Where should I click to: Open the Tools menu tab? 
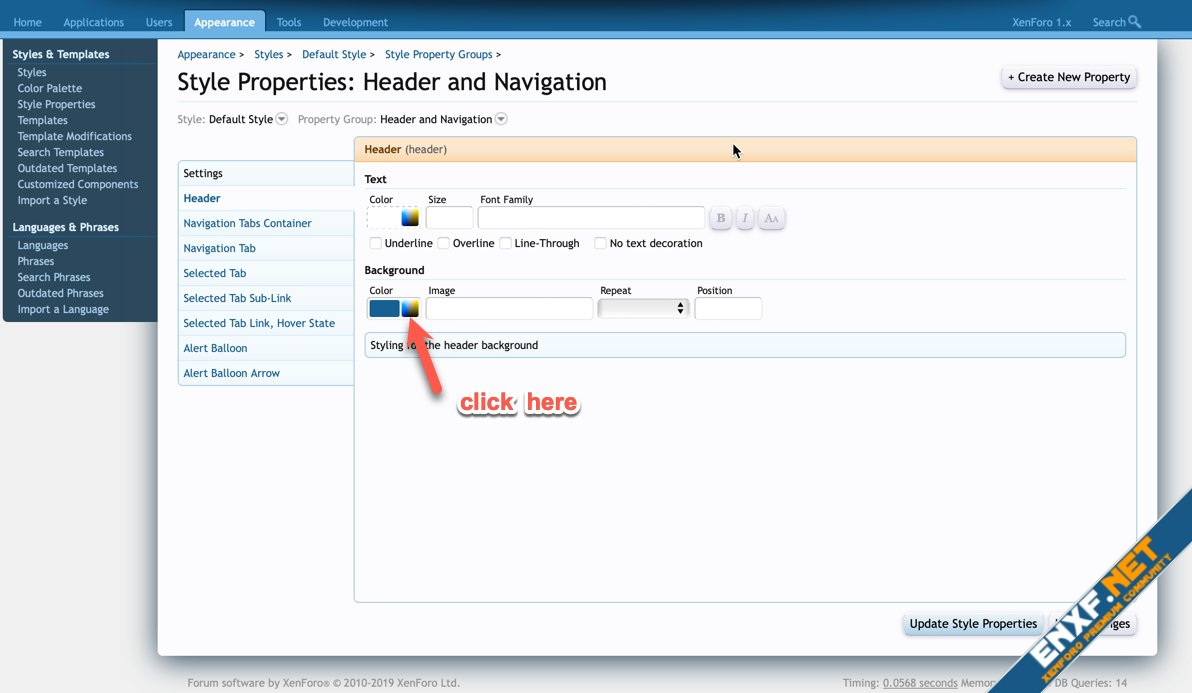pyautogui.click(x=289, y=22)
